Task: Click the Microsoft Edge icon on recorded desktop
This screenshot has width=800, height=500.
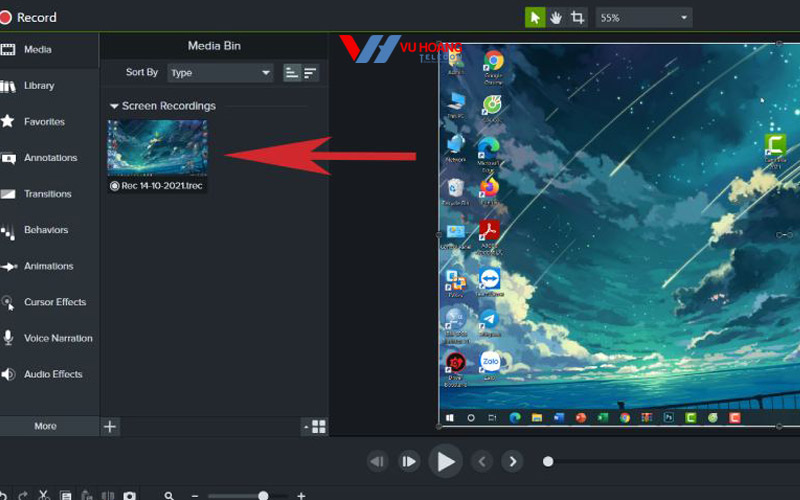Action: [x=489, y=149]
